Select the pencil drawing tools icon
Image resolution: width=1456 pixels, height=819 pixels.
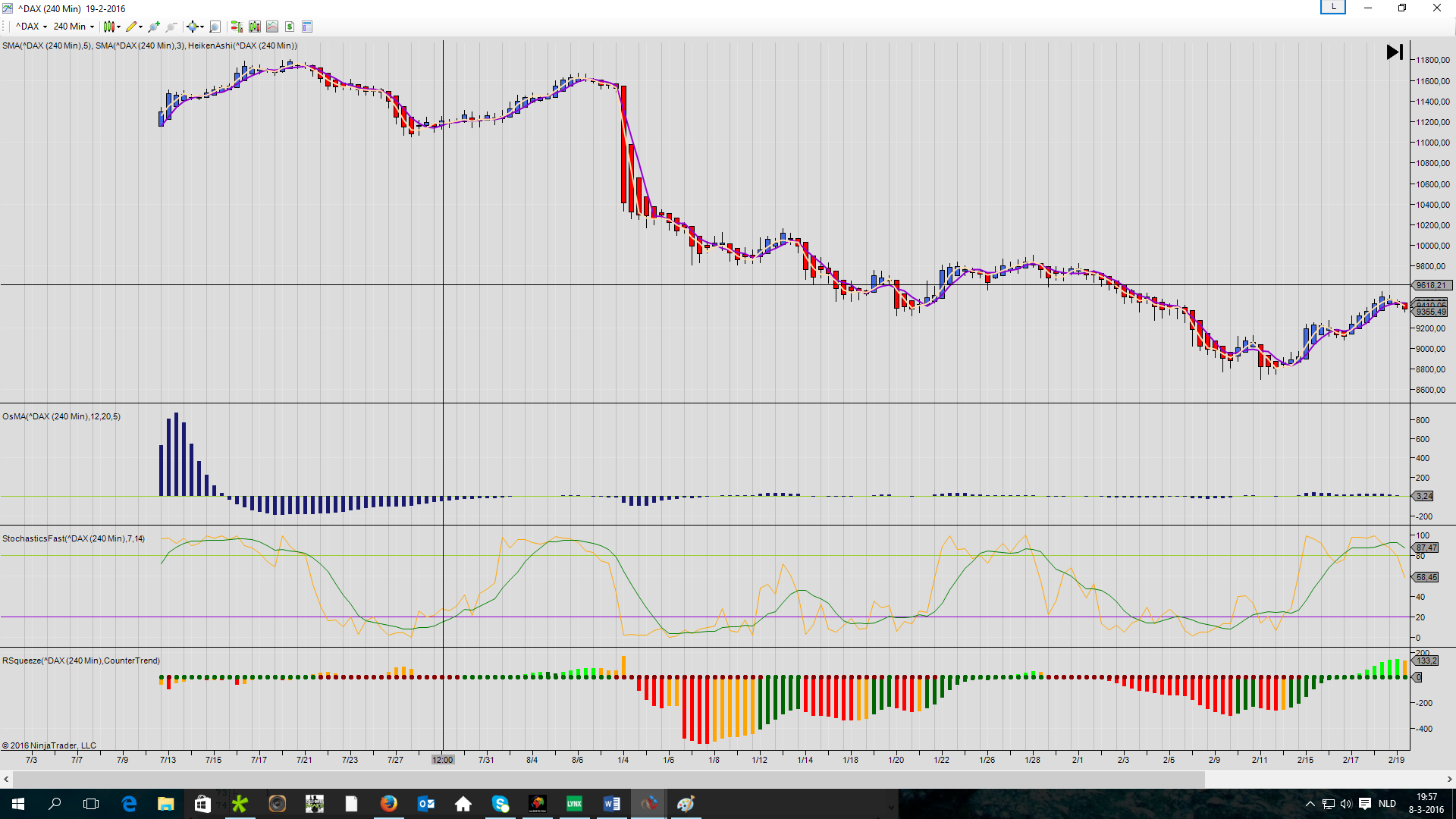(133, 27)
